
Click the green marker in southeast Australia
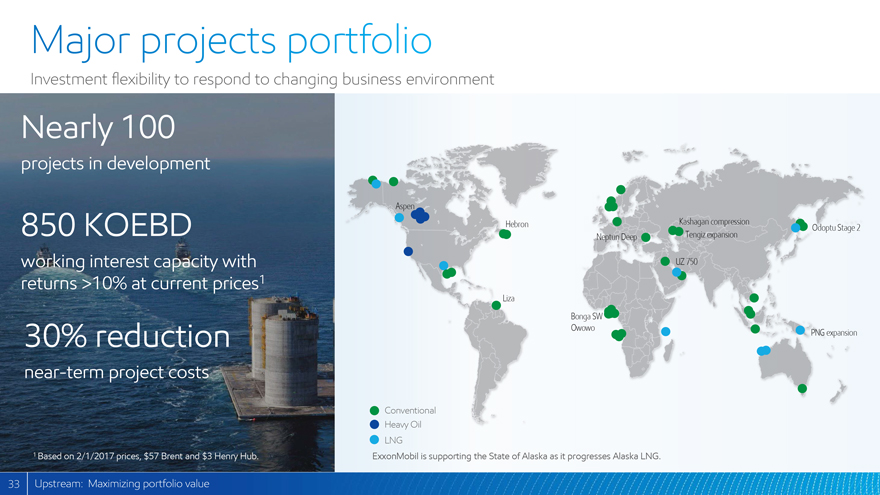pos(802,388)
